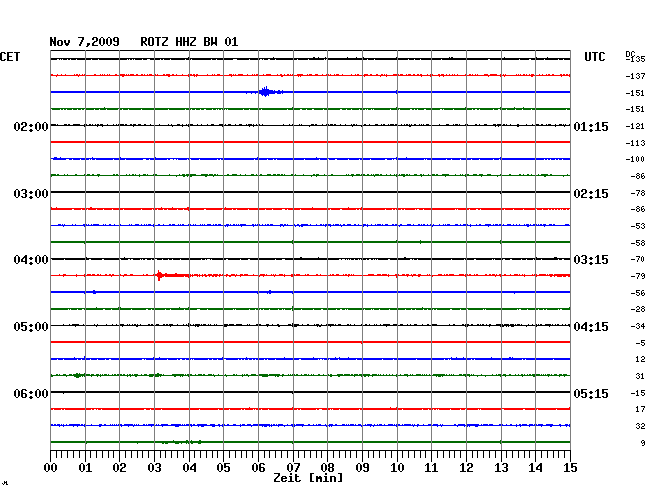The height and width of the screenshot is (494, 650).
Task: Select the CET time label "02:00"
Action: pyautogui.click(x=31, y=126)
